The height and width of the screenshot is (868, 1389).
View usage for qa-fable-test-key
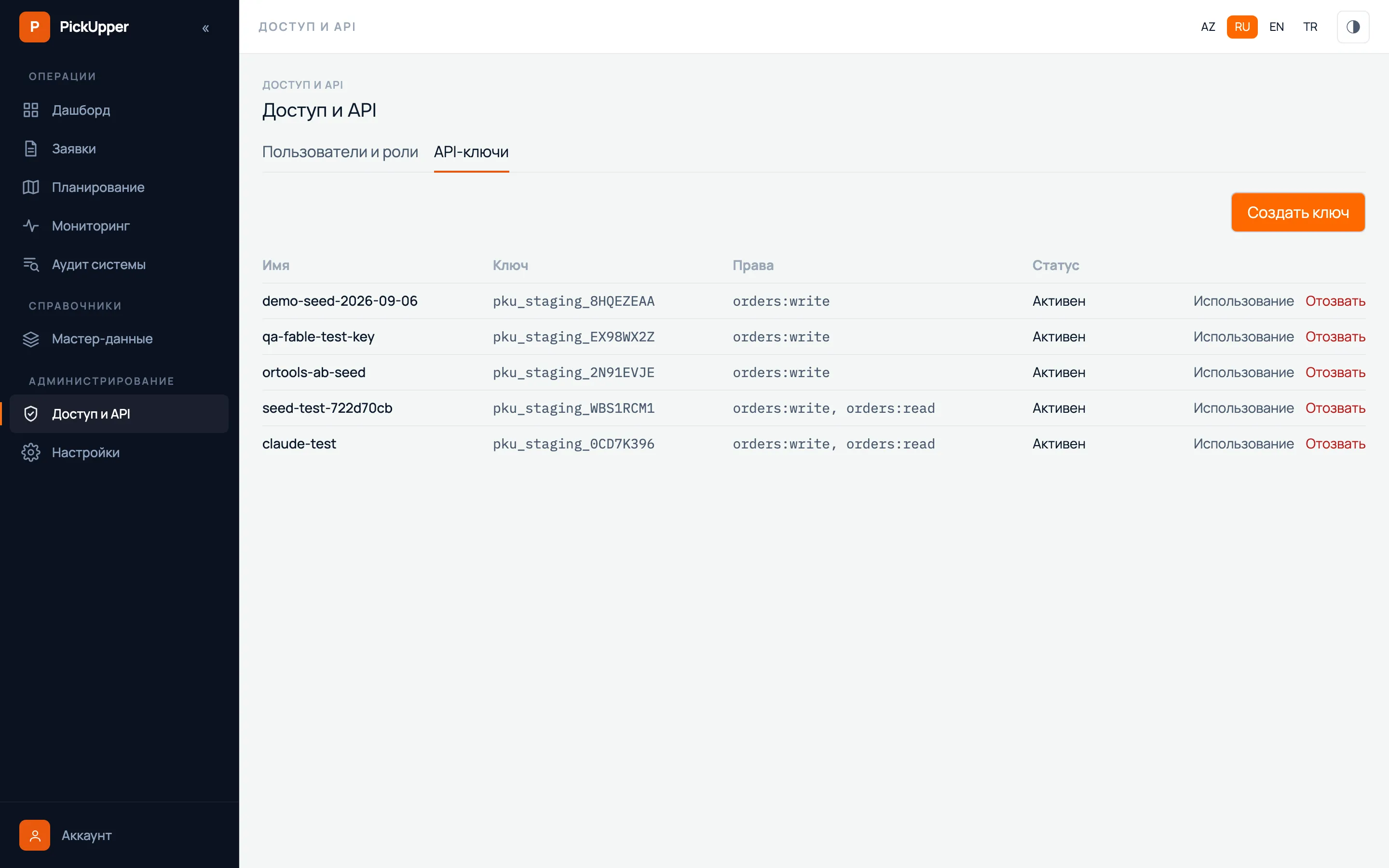pyautogui.click(x=1243, y=337)
